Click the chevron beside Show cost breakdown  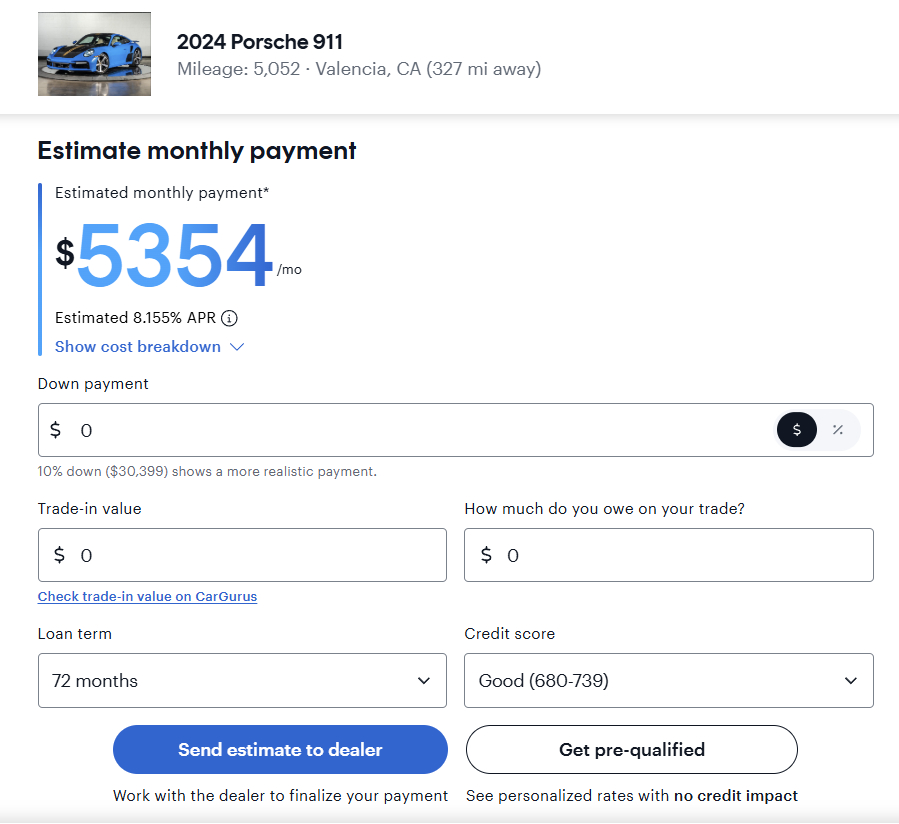(x=237, y=347)
